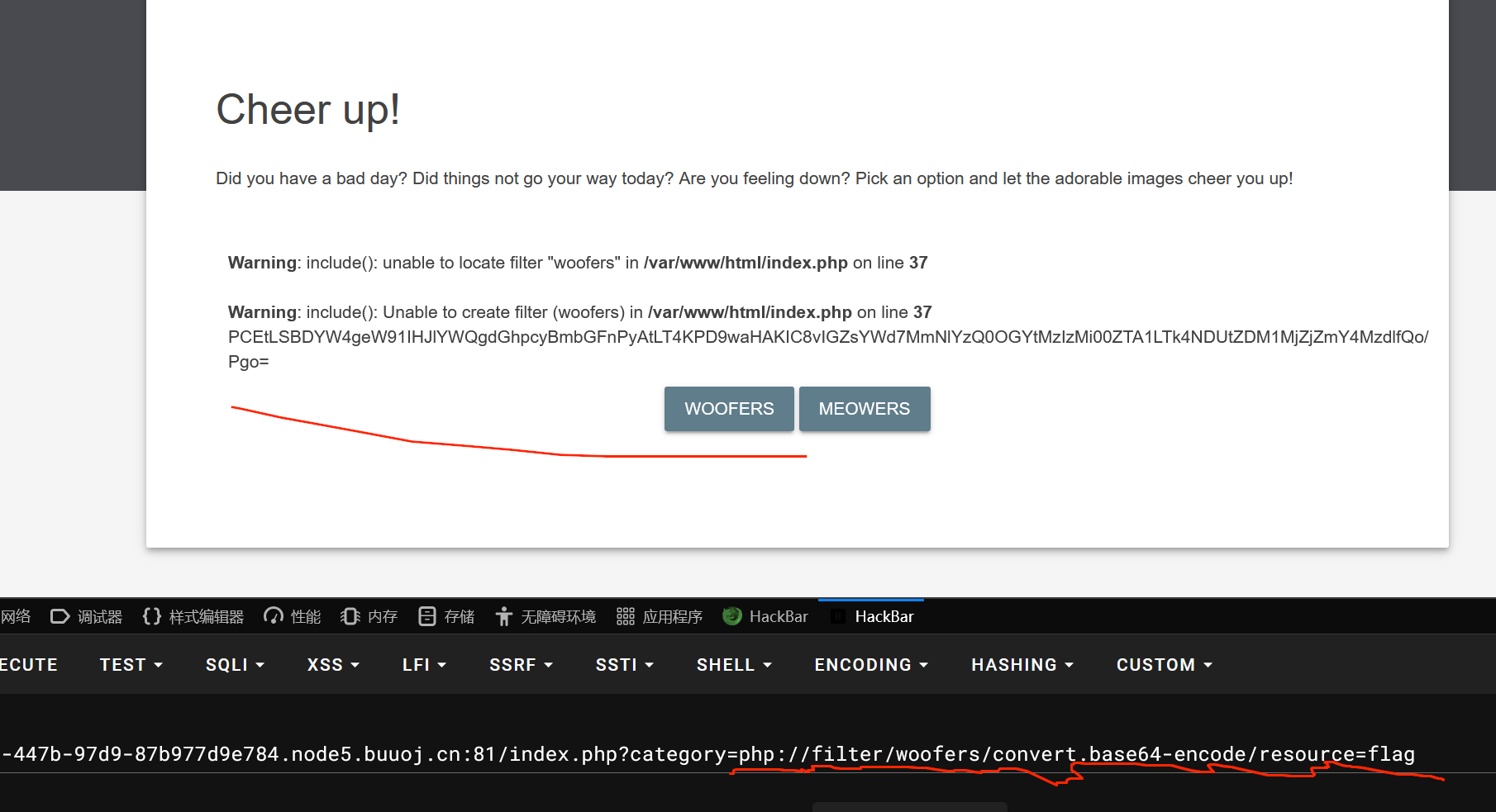Open the Debugger (调试器) devtools tab
Image resolution: width=1496 pixels, height=812 pixels.
(87, 617)
